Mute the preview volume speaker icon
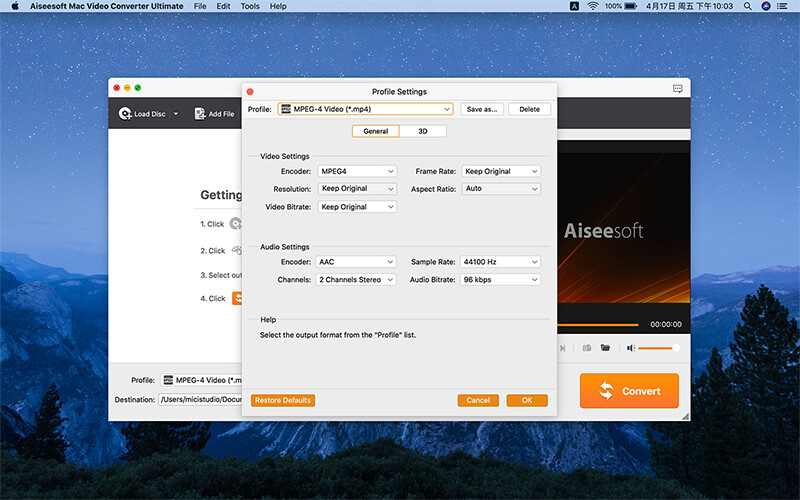This screenshot has height=500, width=800. point(631,348)
